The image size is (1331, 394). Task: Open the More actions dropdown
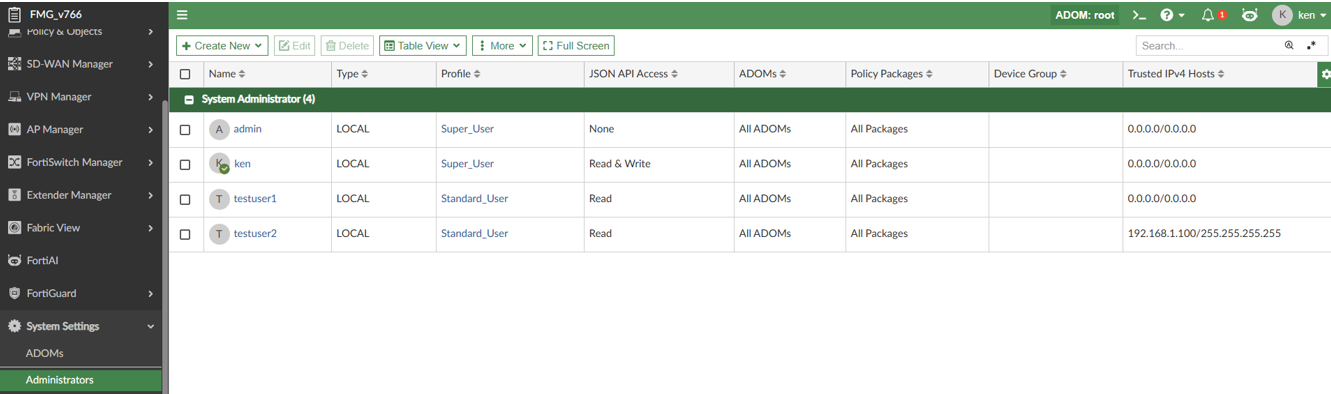pyautogui.click(x=502, y=46)
